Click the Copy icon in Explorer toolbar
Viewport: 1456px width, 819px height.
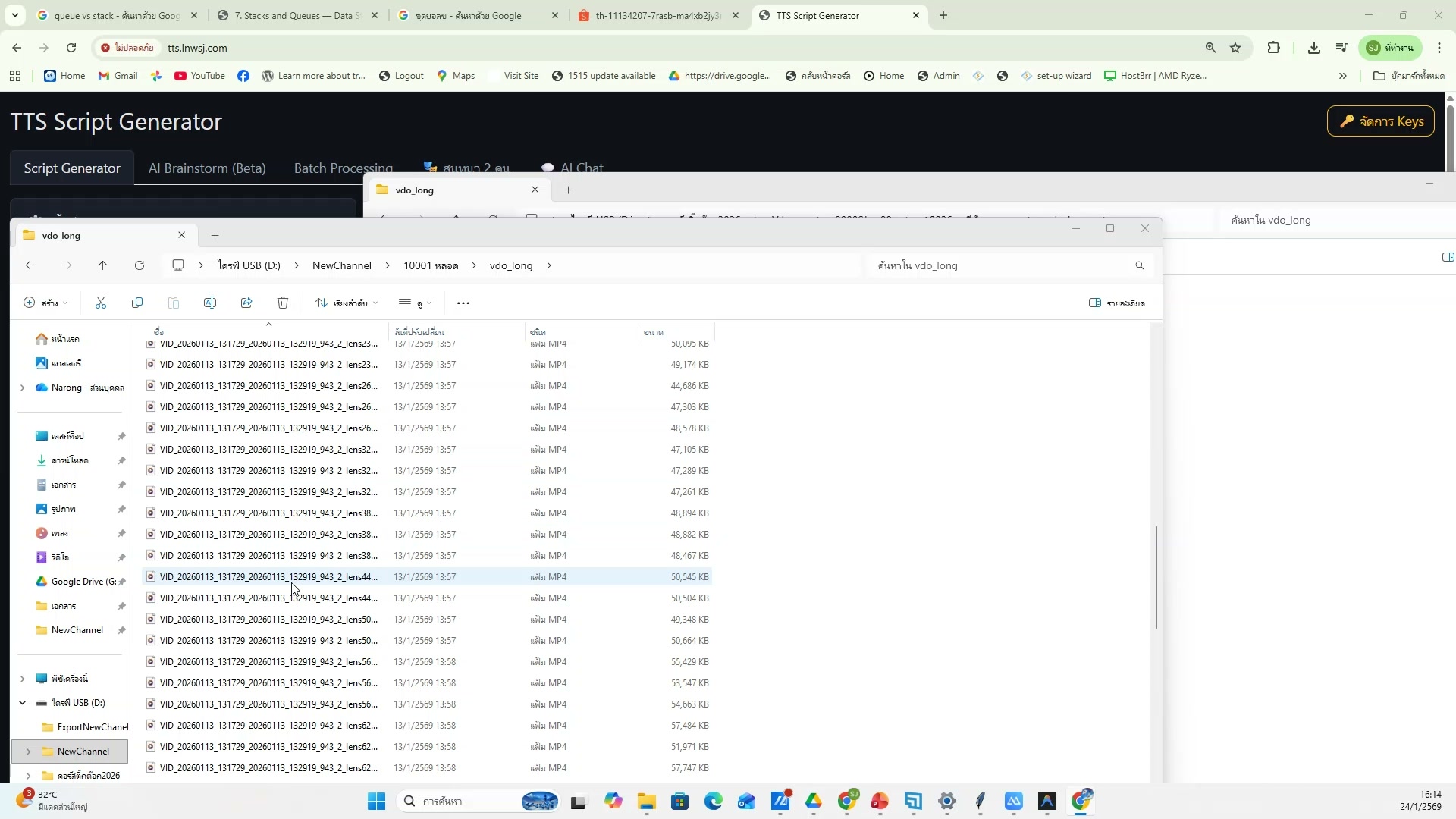click(137, 303)
